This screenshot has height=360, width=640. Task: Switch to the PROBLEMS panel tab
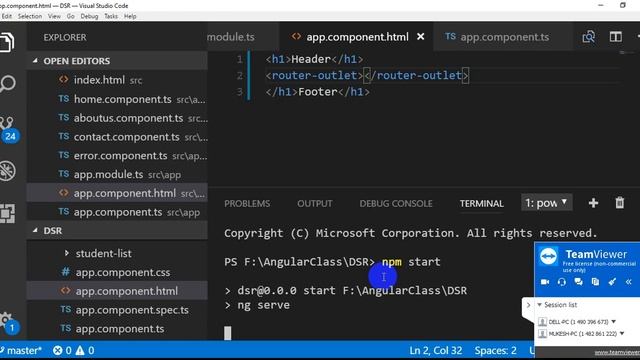pos(247,203)
